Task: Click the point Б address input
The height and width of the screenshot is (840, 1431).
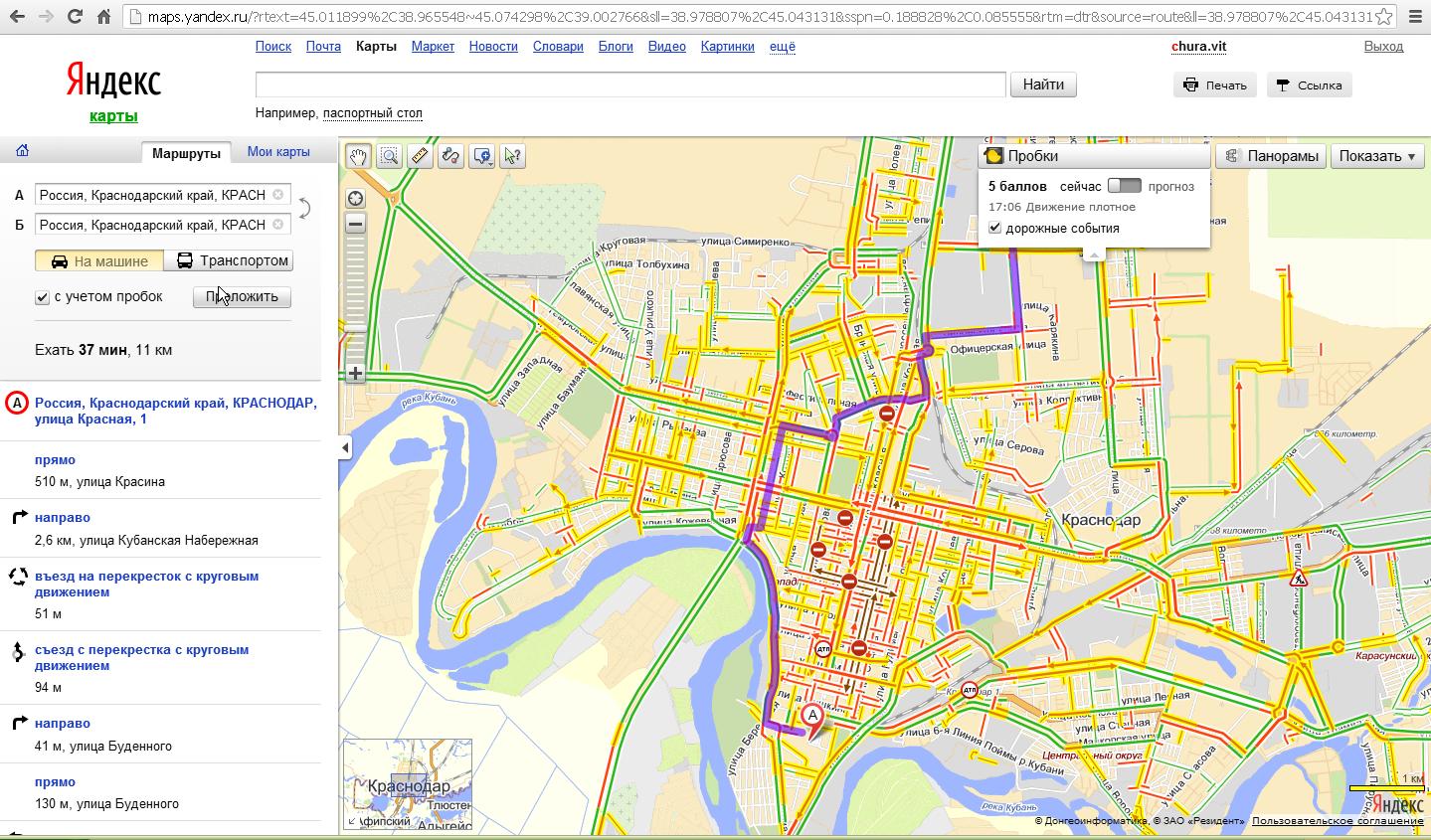Action: click(152, 225)
